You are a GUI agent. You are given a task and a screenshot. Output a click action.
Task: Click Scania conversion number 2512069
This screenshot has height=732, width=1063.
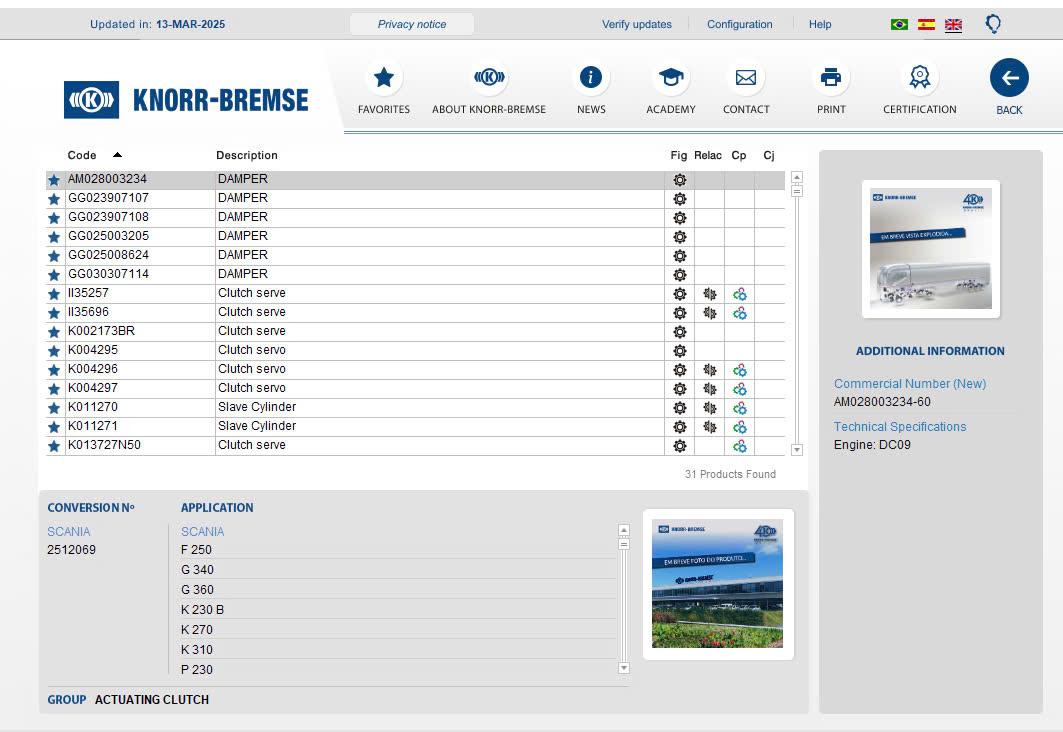[x=71, y=550]
